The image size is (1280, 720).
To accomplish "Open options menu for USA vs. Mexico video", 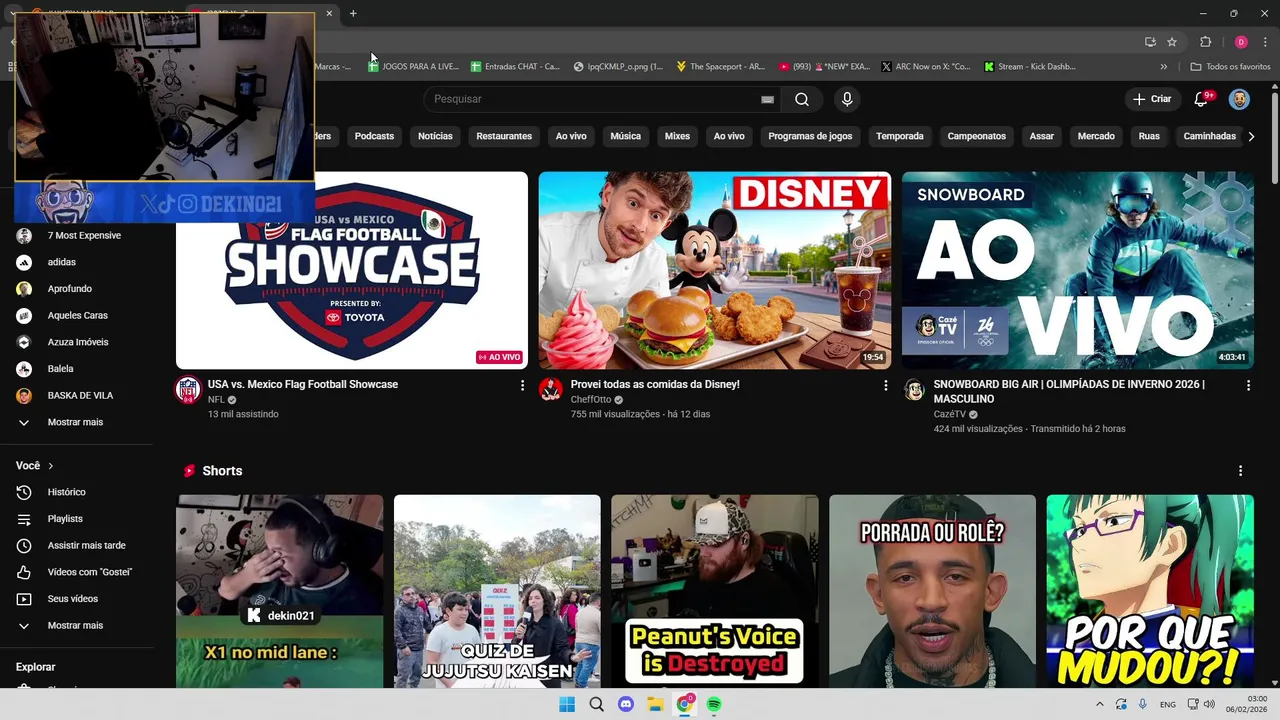I will [522, 385].
